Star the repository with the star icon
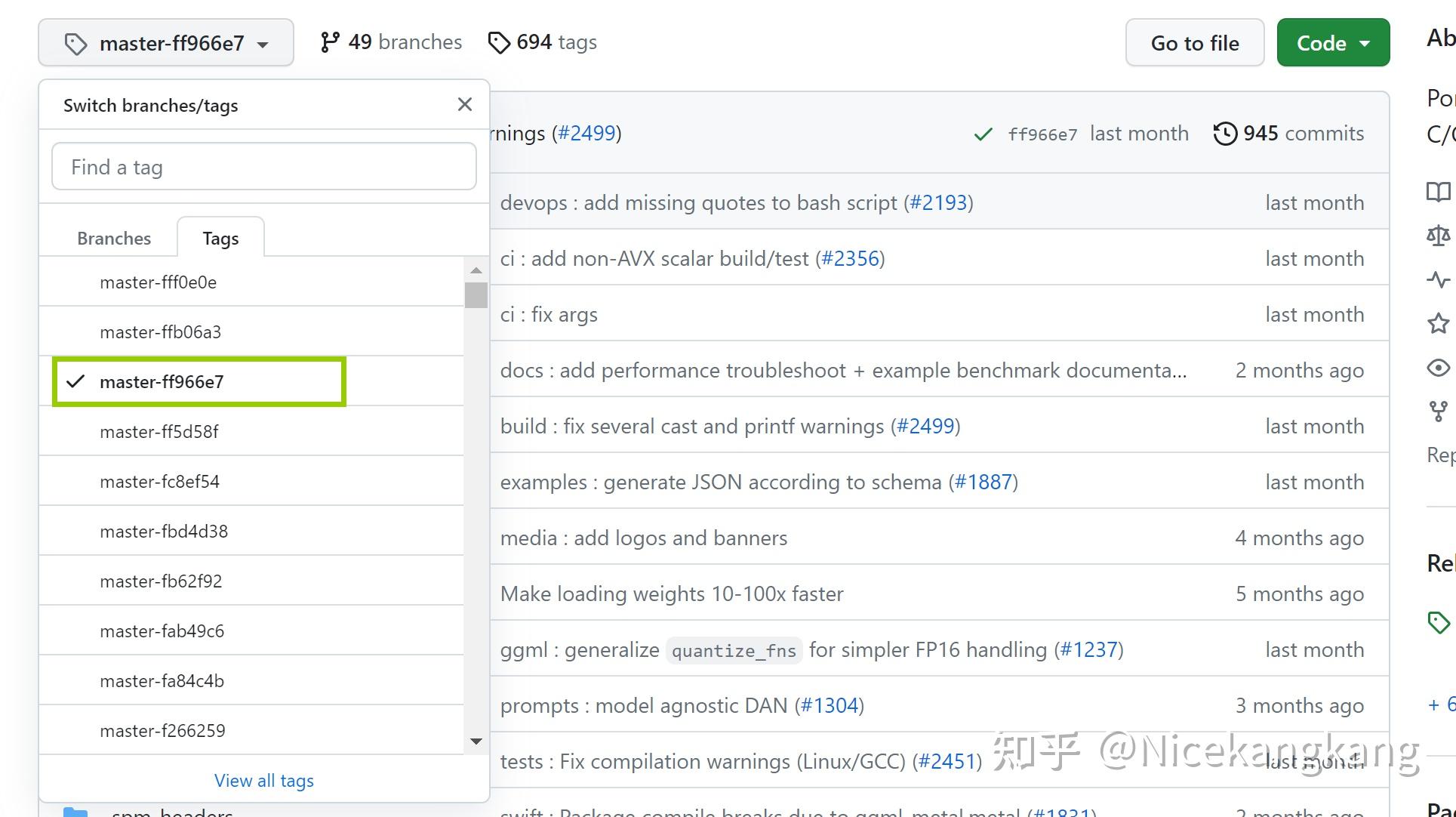 (x=1438, y=323)
